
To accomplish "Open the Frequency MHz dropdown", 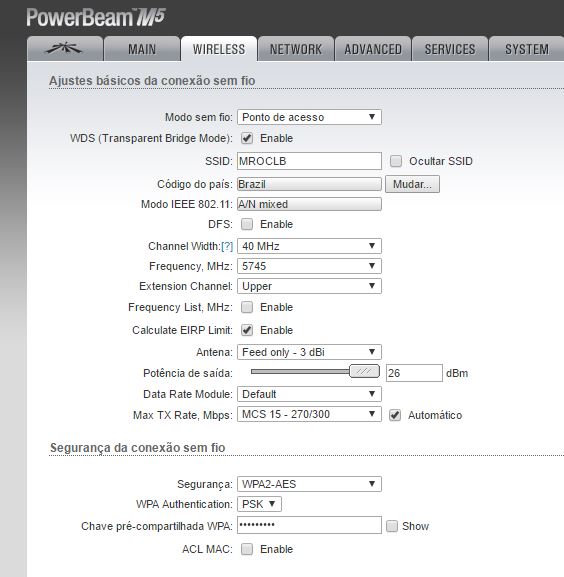I will click(309, 266).
